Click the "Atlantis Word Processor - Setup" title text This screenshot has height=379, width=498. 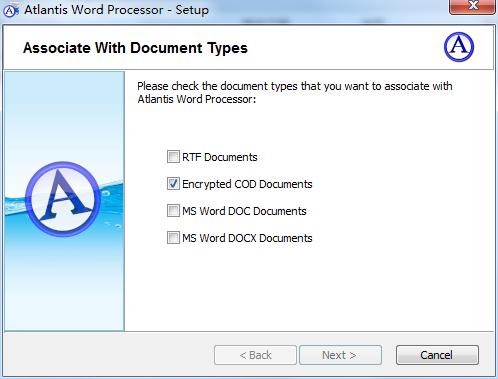tap(116, 10)
